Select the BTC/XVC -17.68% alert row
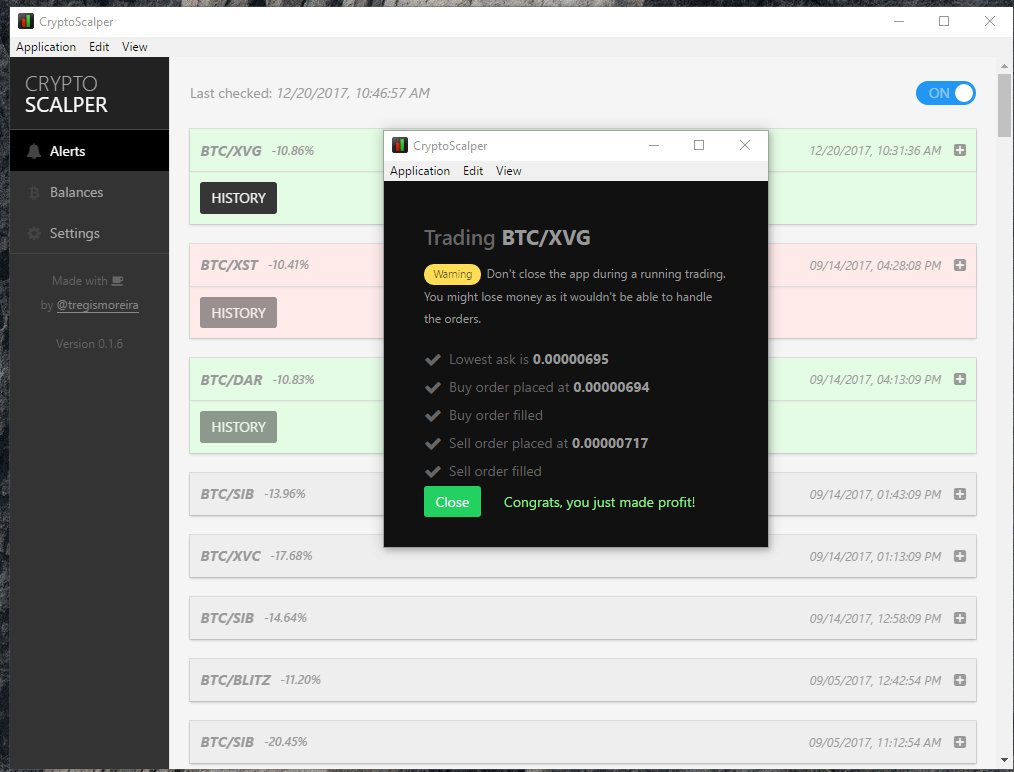Image resolution: width=1014 pixels, height=772 pixels. tap(583, 556)
